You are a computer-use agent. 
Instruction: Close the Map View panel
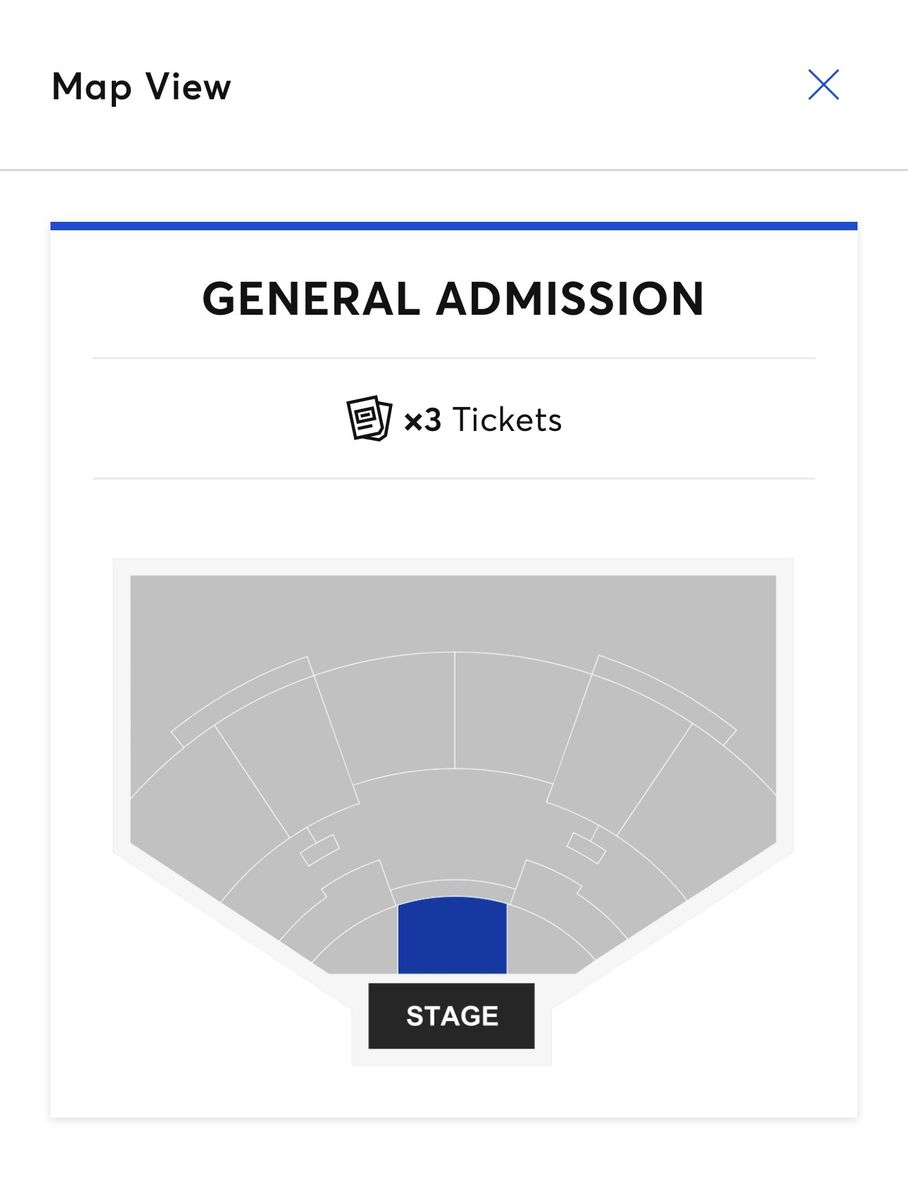tap(823, 85)
